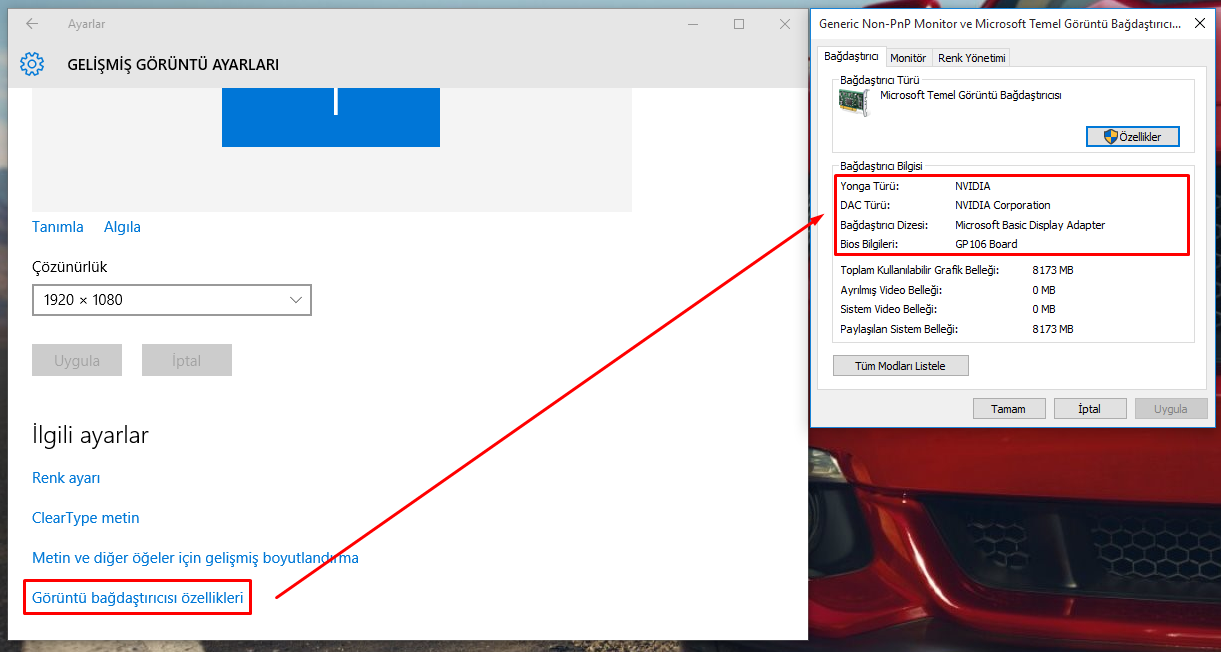Open Görüntü bağdaştırıcısı özellikleri link

point(138,598)
